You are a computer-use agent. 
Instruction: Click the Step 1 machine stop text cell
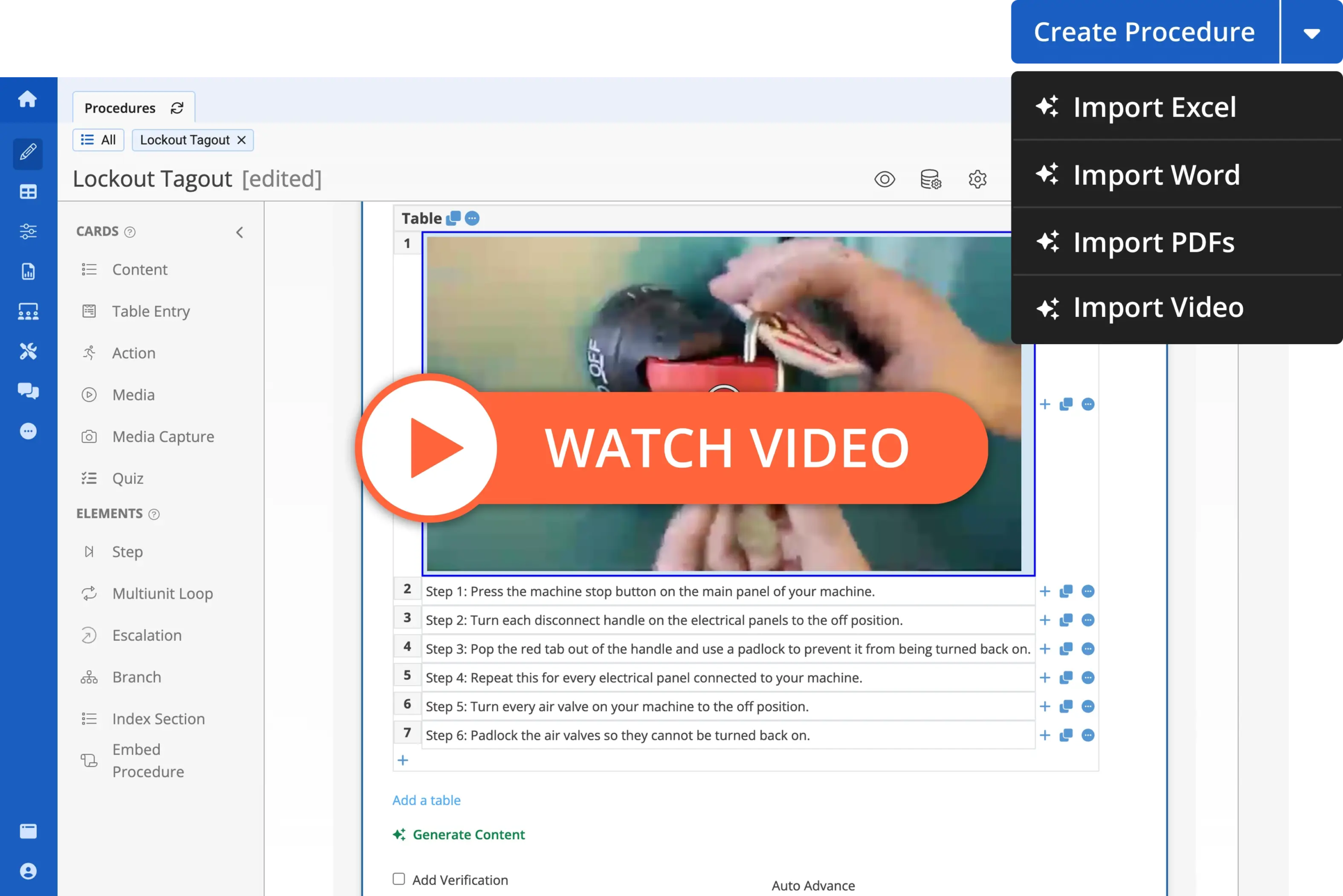pos(728,591)
